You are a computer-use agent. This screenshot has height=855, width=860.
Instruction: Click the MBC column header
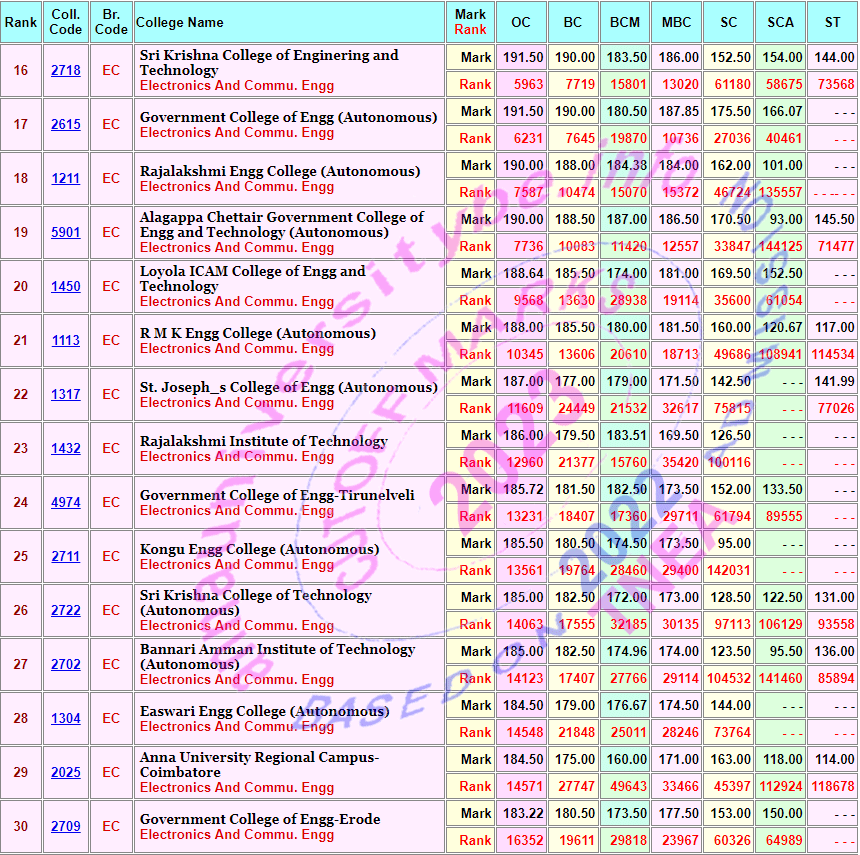(676, 22)
